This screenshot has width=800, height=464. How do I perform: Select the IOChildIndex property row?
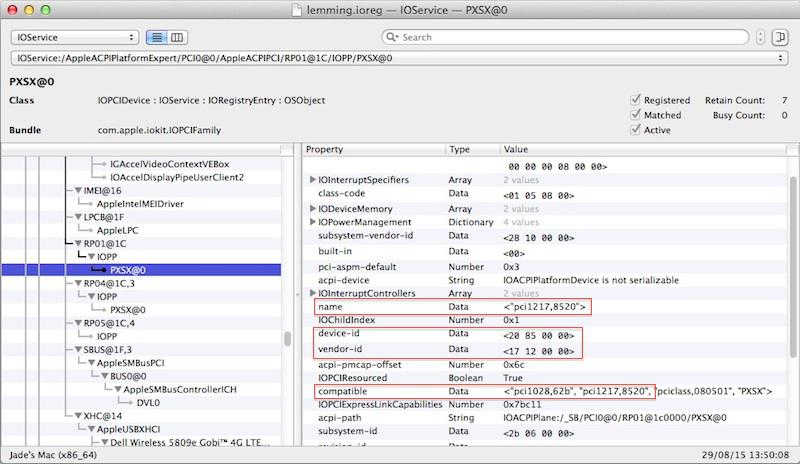[544, 320]
